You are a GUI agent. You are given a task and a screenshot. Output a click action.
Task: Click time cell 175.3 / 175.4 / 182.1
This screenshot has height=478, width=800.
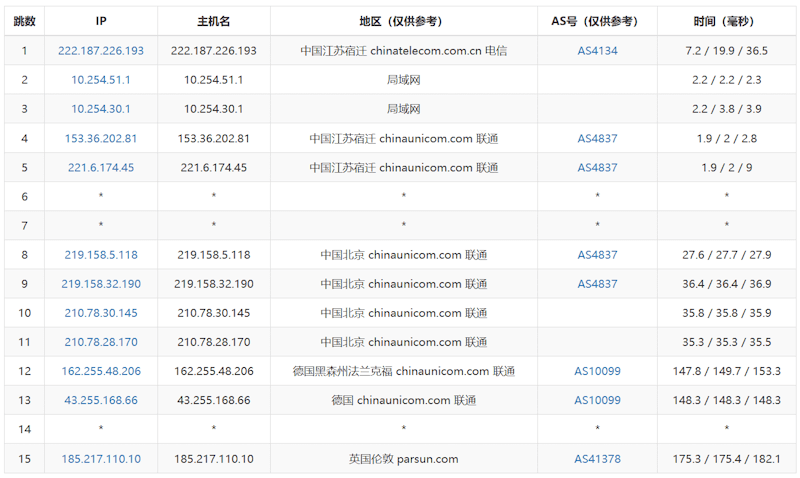tap(727, 459)
